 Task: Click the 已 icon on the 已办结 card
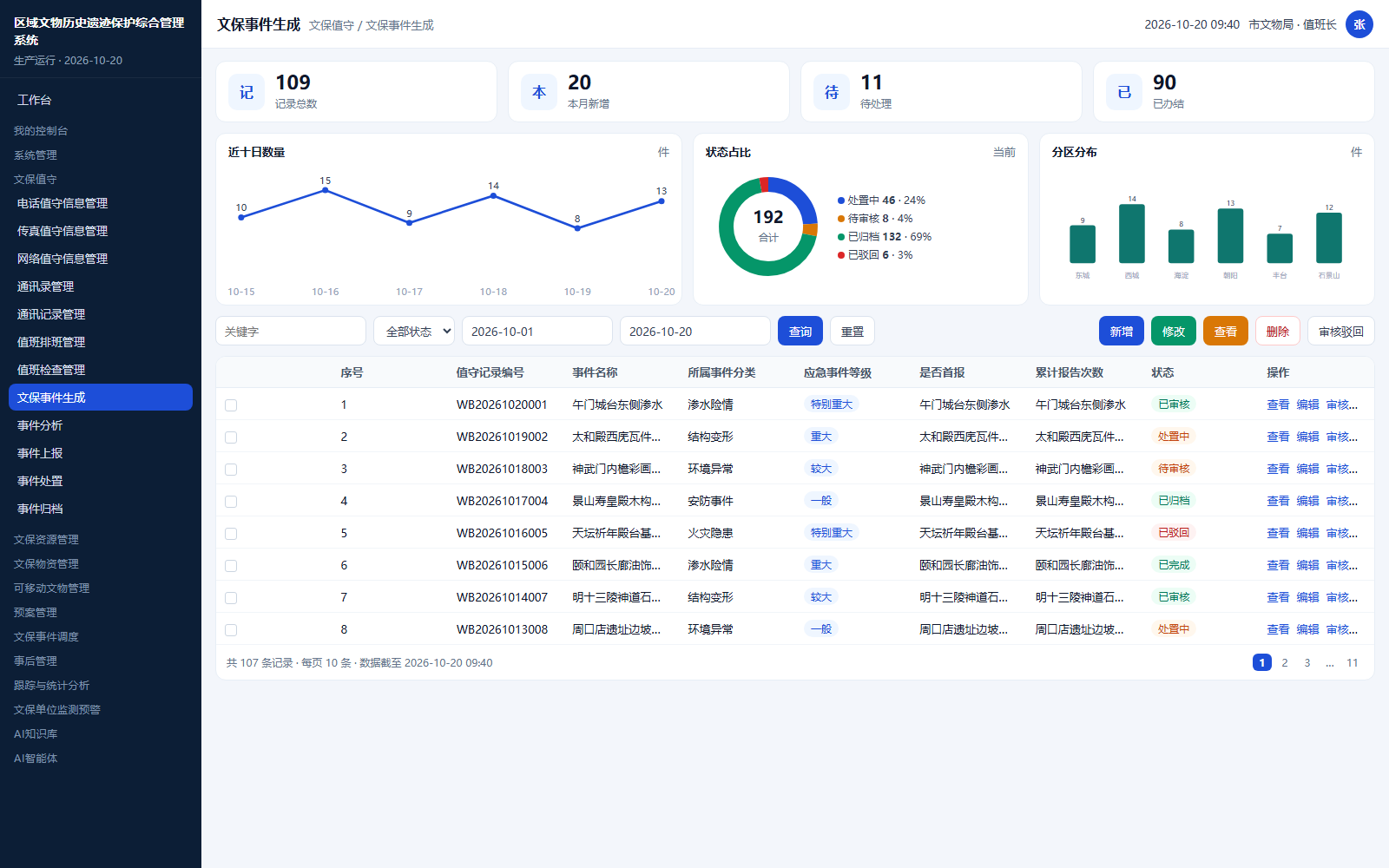pyautogui.click(x=1124, y=92)
